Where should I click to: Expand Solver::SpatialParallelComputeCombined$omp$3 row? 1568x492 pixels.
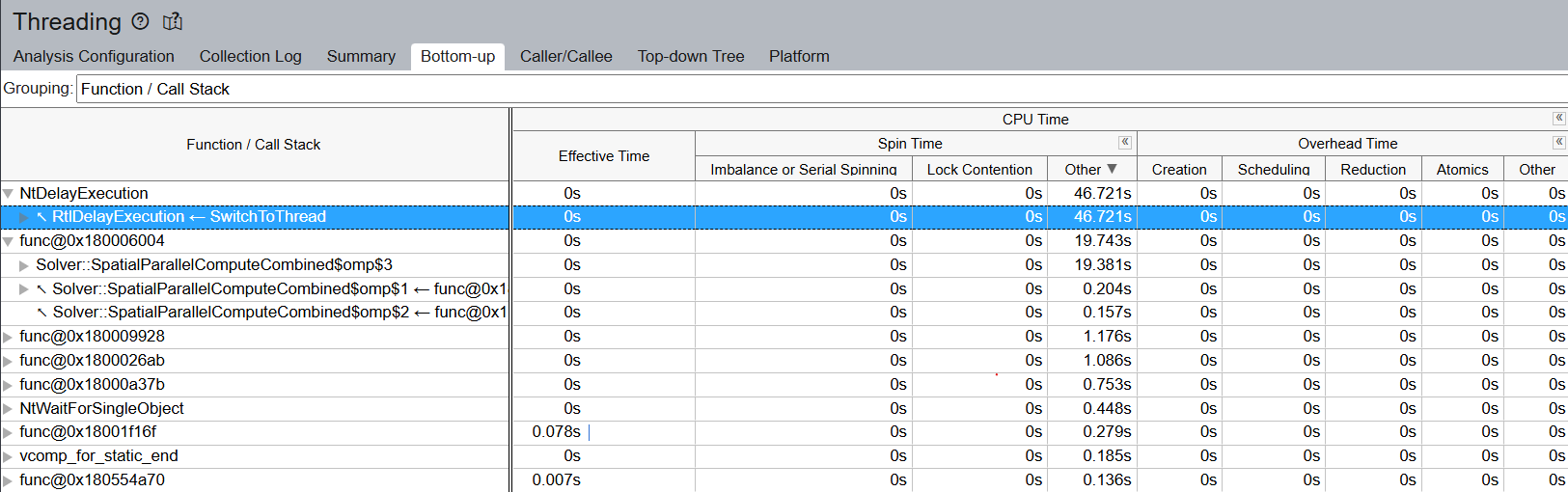(24, 265)
